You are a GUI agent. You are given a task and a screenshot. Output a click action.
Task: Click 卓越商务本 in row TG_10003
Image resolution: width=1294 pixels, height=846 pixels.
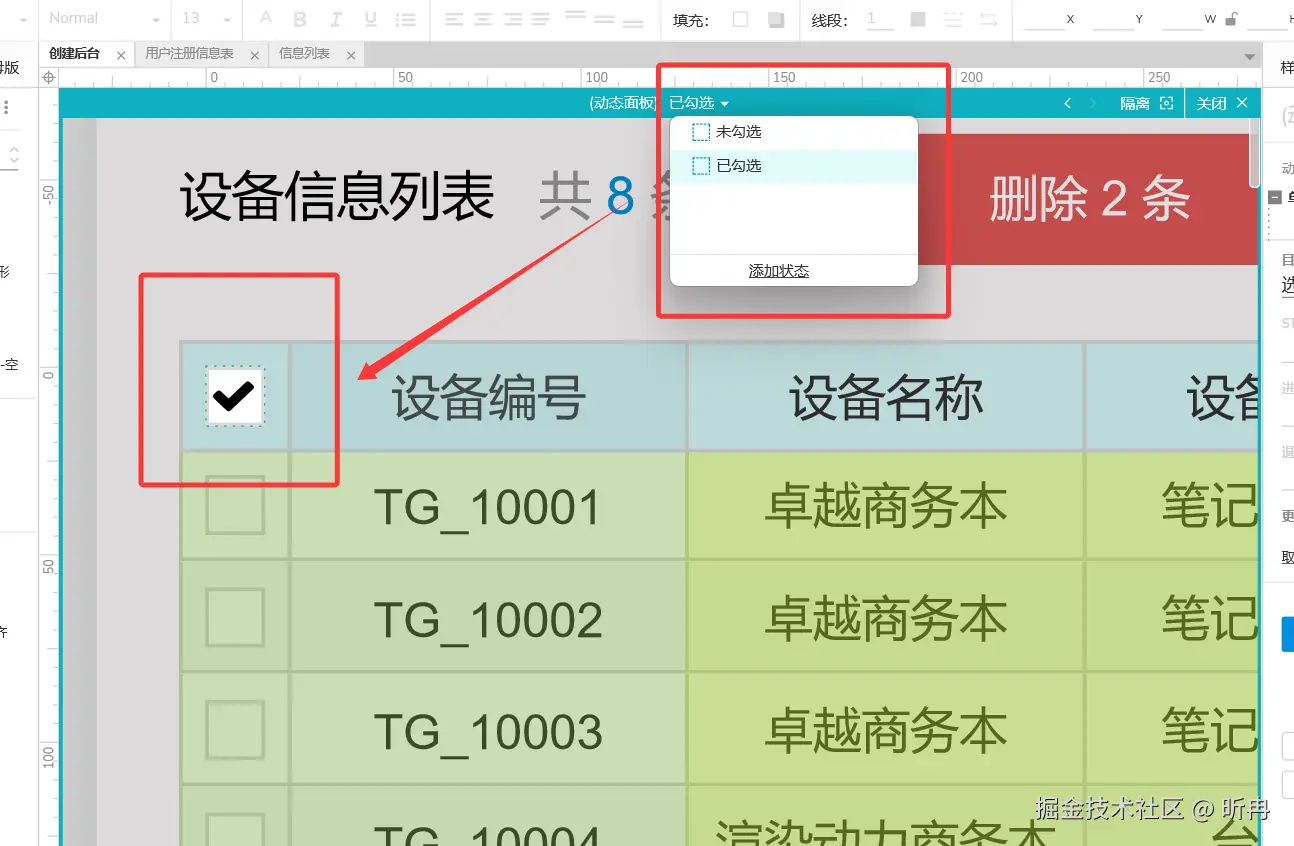click(886, 732)
